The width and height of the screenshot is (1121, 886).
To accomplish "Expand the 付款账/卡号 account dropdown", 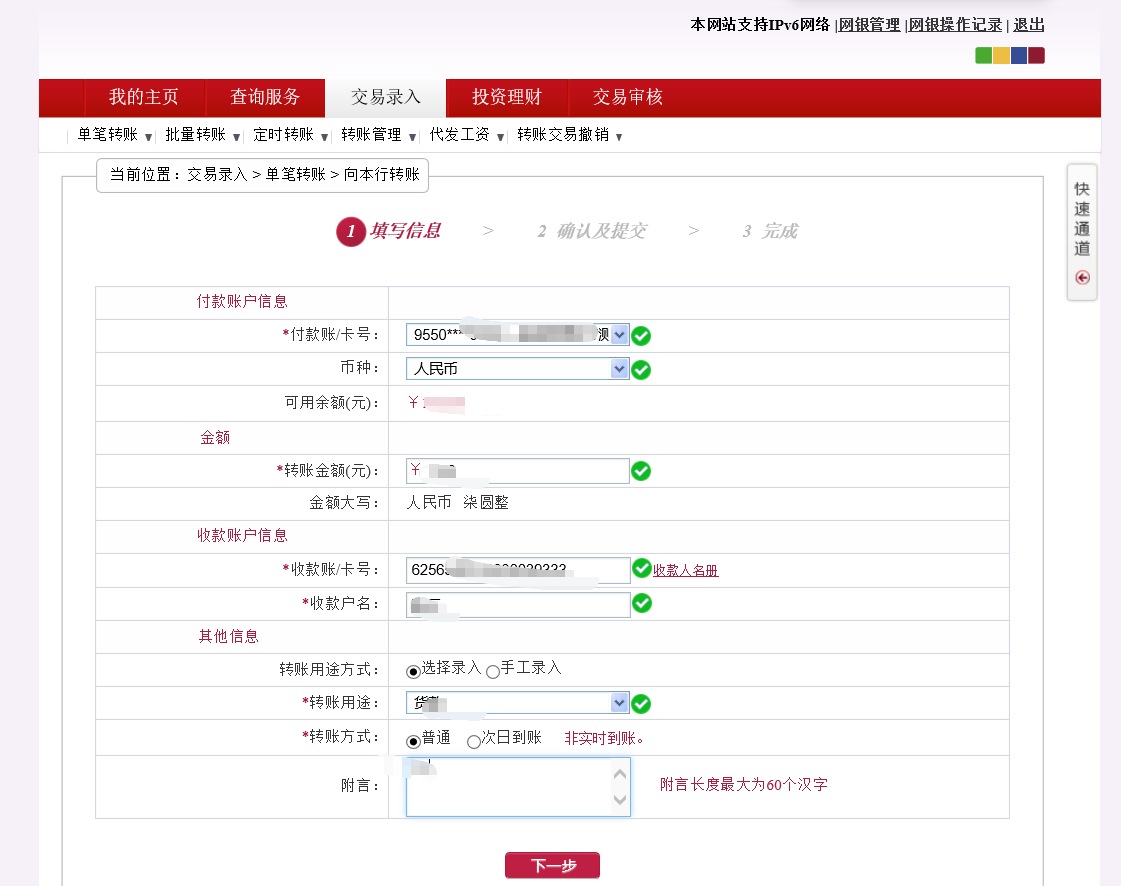I will pos(619,335).
